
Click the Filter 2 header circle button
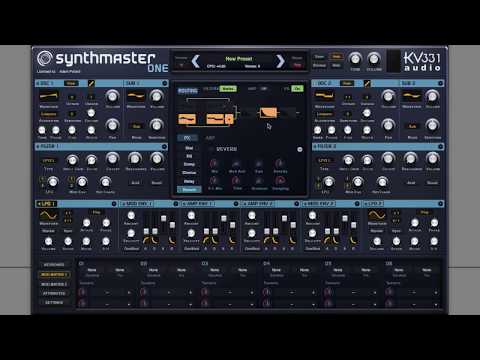440,147
